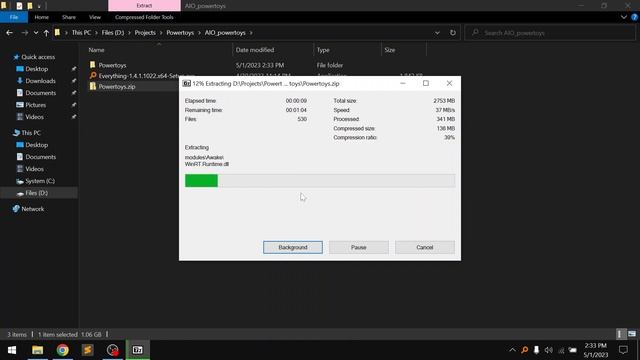Screen dimensions: 640x360
Task: Sort by Date modified column header
Action: click(255, 50)
